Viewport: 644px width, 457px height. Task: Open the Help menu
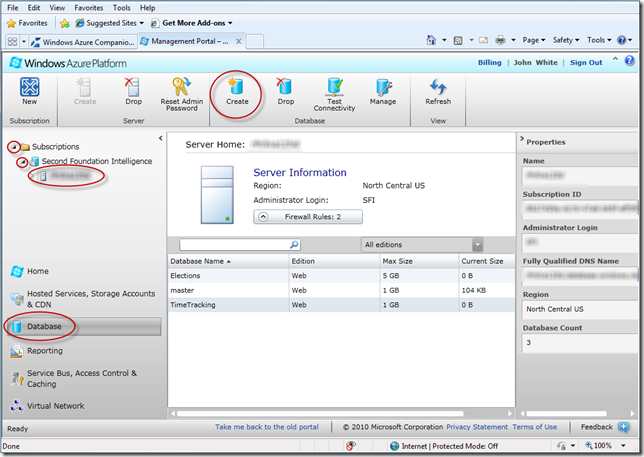click(147, 8)
